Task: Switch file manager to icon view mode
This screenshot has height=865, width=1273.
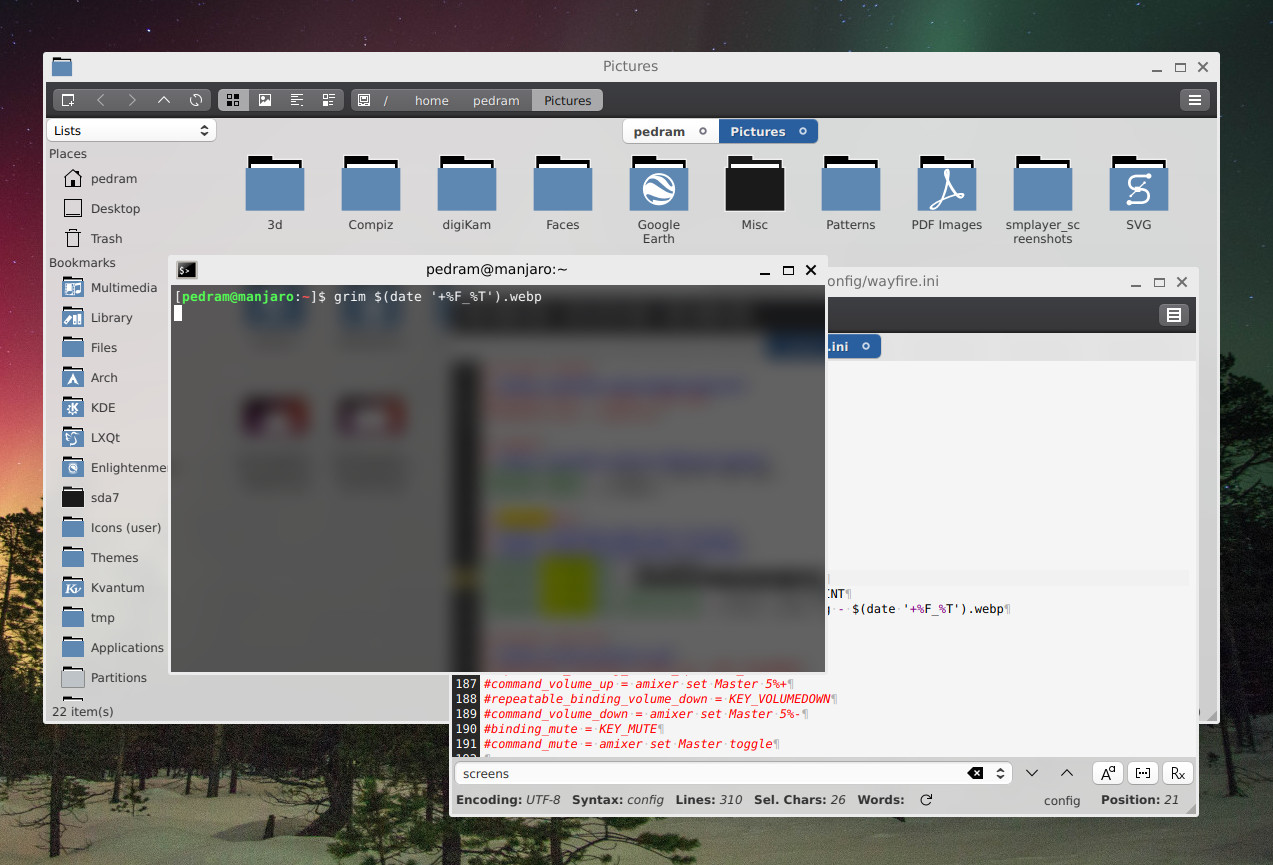Action: tap(233, 100)
